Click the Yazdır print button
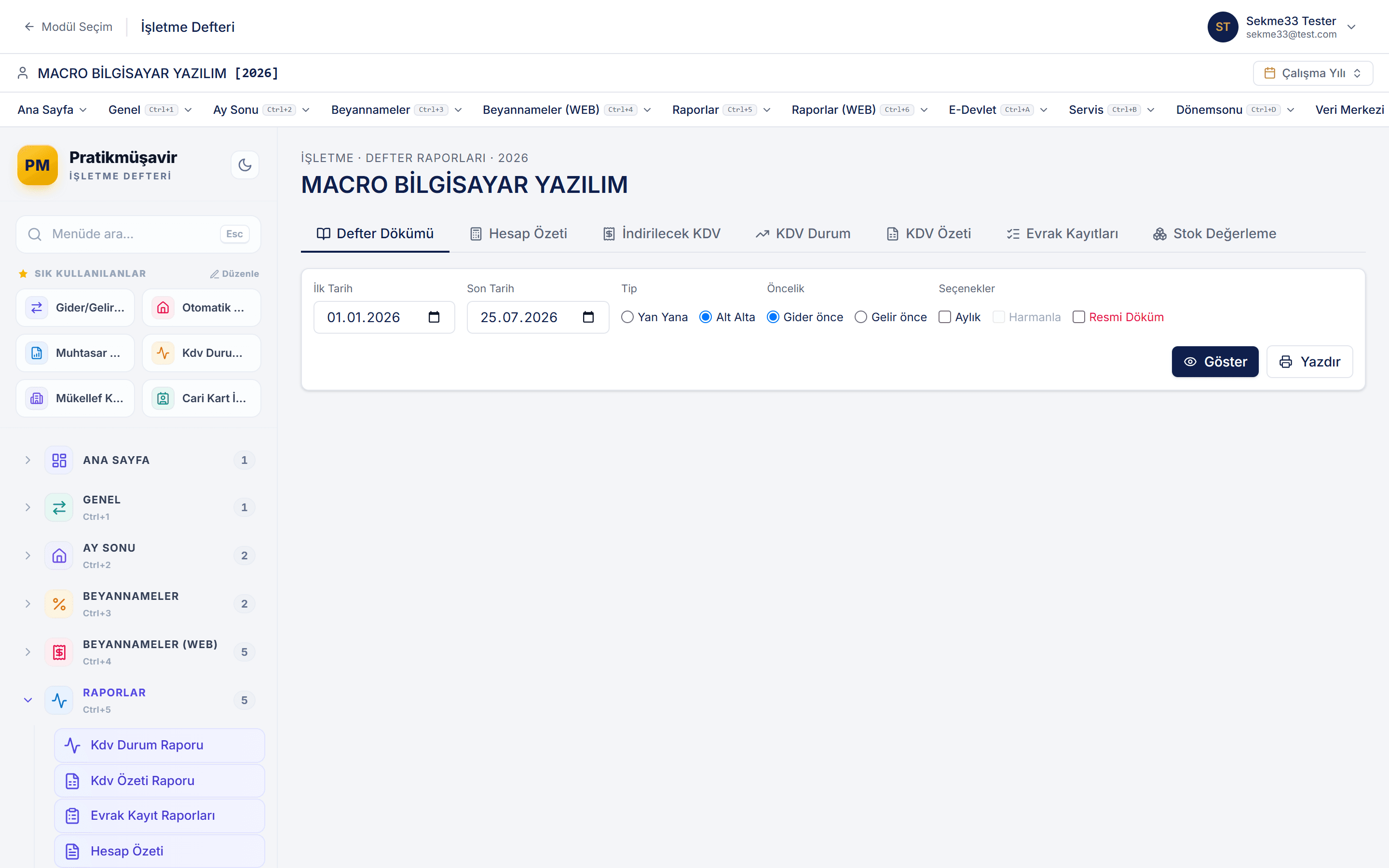The width and height of the screenshot is (1389, 868). (1309, 362)
